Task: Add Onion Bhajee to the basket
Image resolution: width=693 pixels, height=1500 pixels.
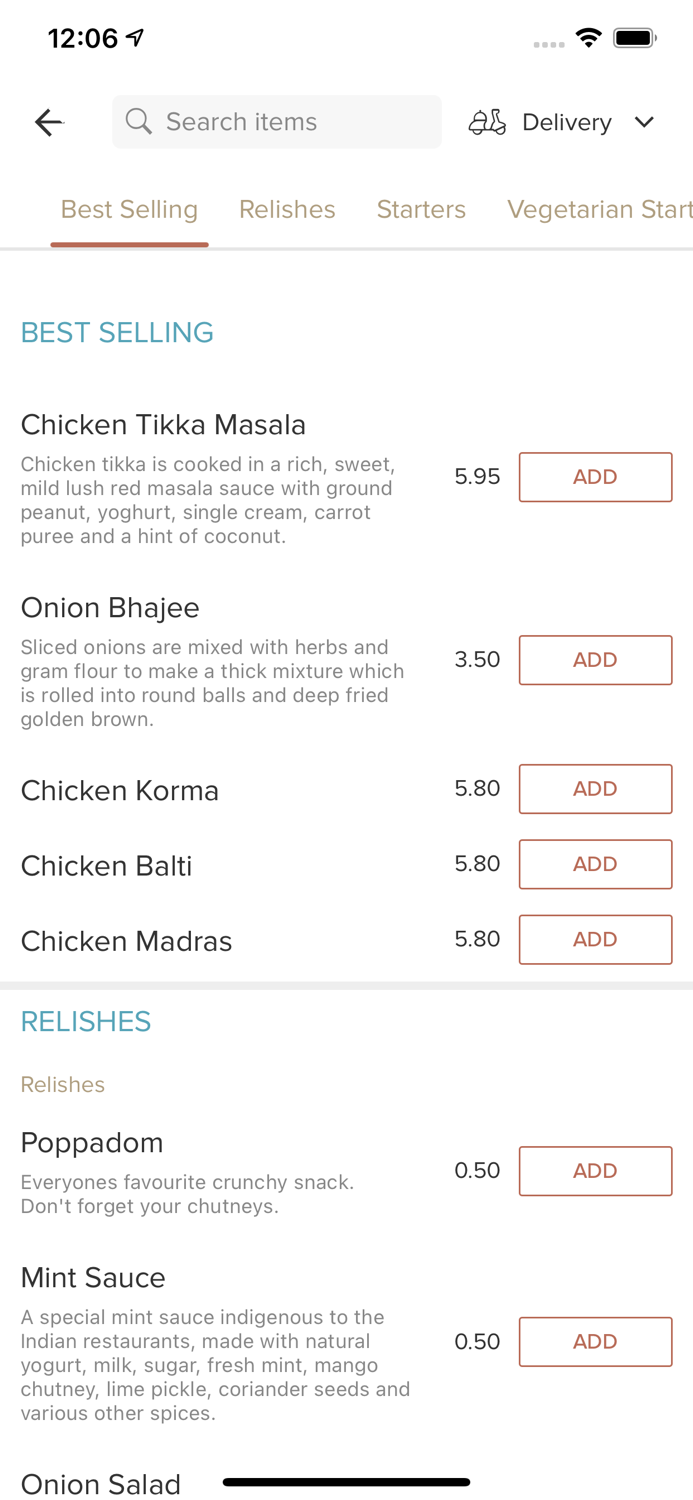Action: click(x=595, y=660)
